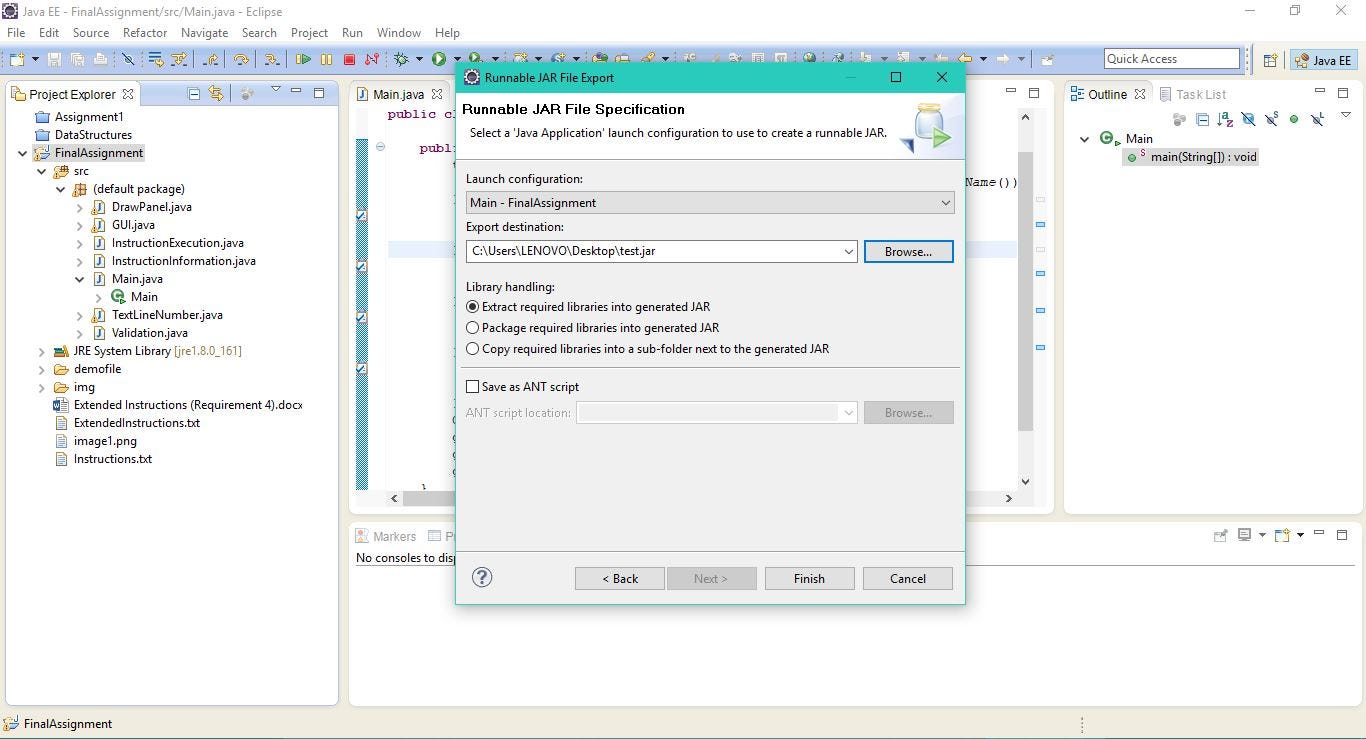
Task: Open the Debug tool from the toolbar
Action: tap(403, 59)
